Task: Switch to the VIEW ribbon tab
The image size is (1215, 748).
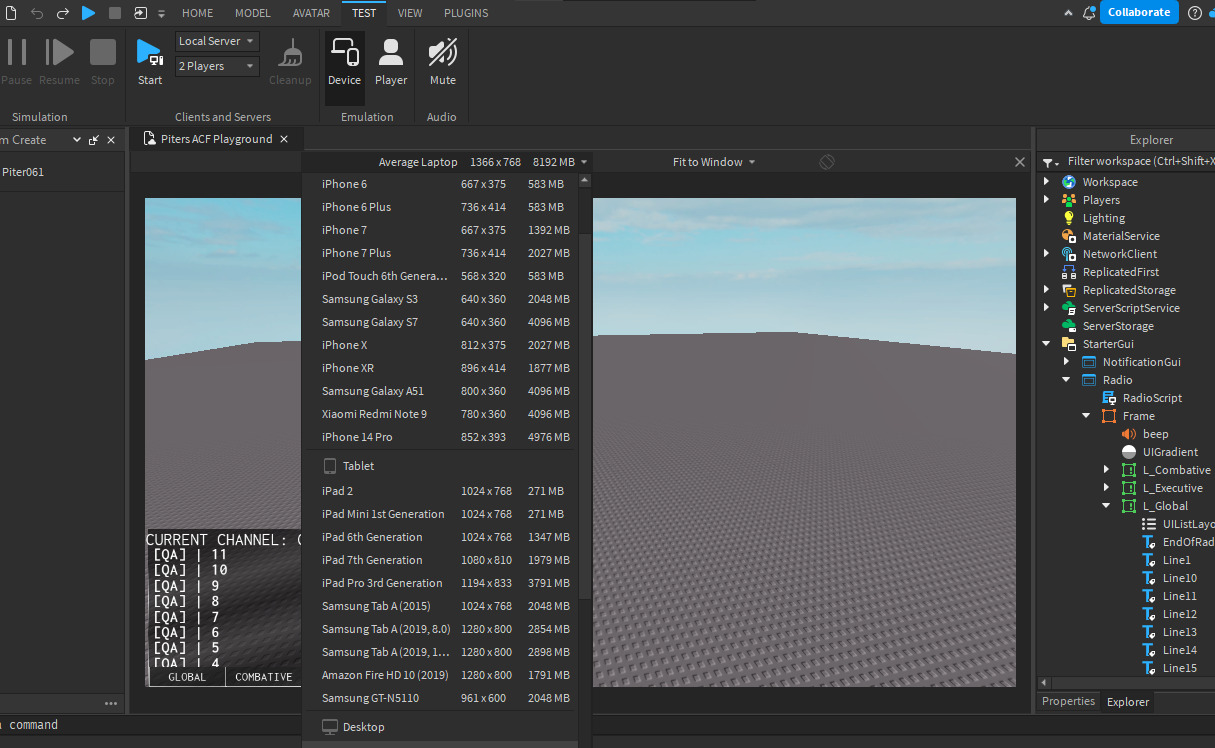Action: (410, 13)
